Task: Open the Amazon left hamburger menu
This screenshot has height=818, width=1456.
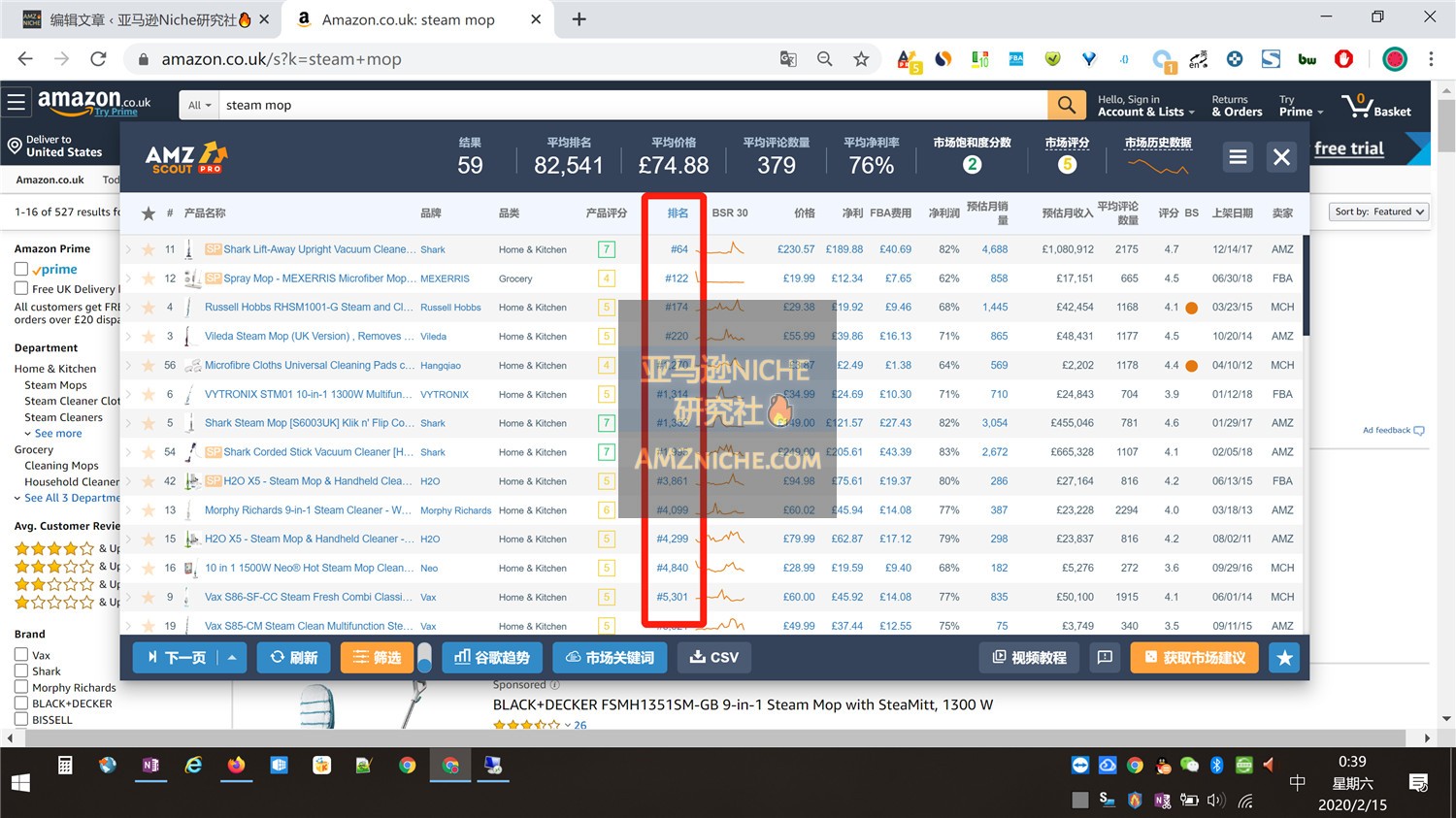Action: click(16, 102)
